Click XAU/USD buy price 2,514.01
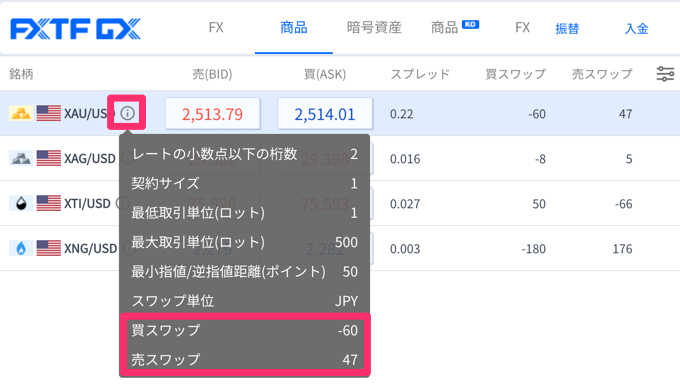Viewport: 680px width, 388px height. [x=325, y=114]
